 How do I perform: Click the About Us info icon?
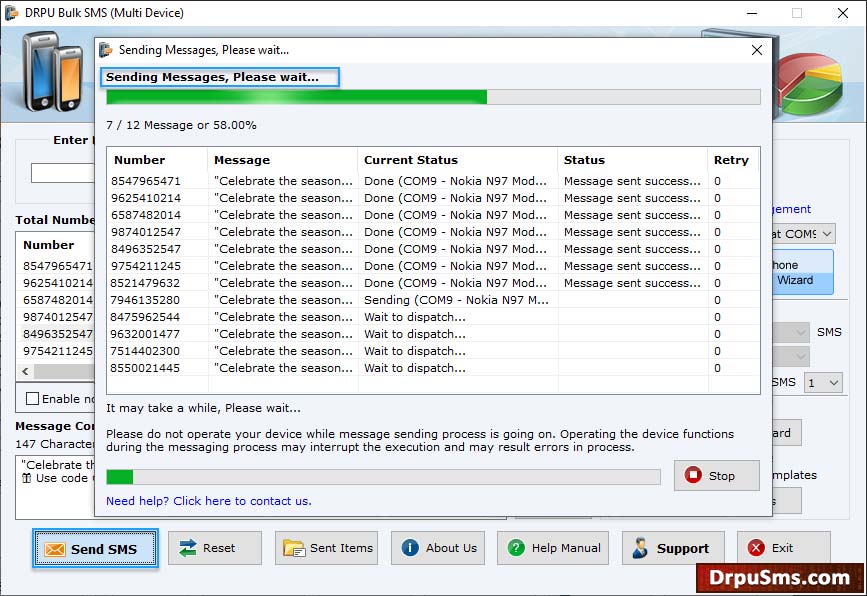410,548
